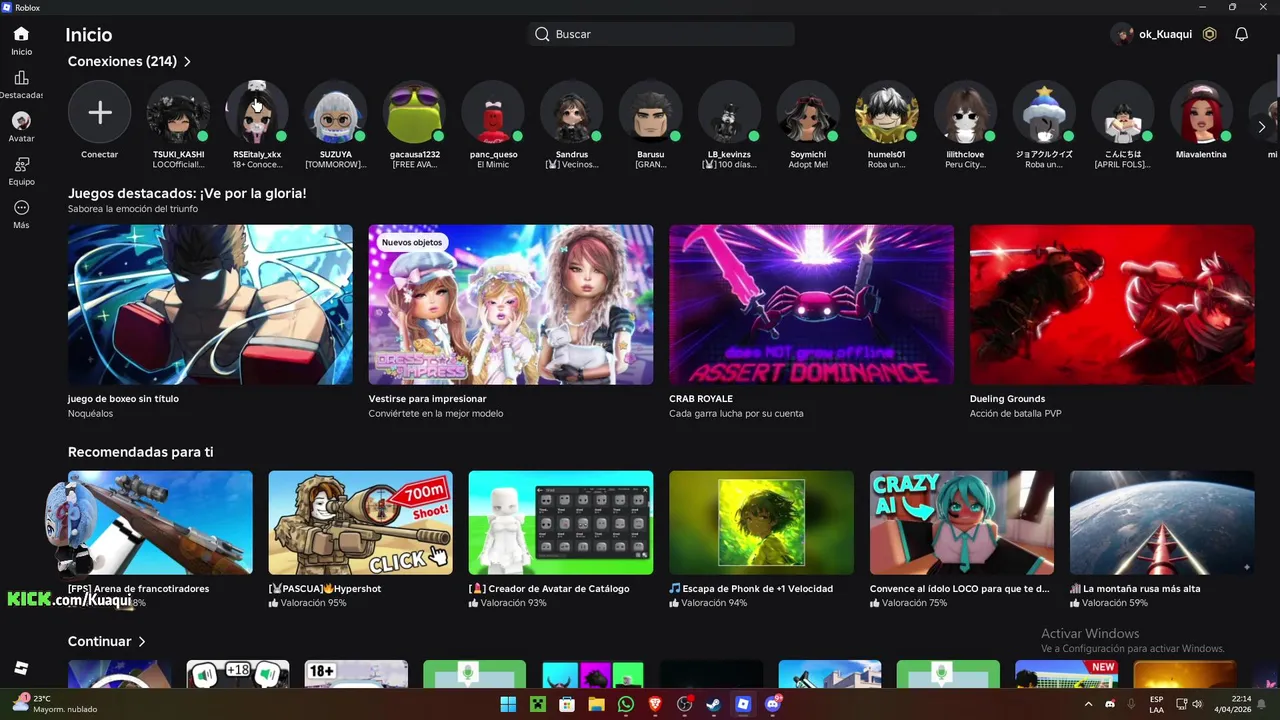Open Minecraft from the taskbar

pyautogui.click(x=537, y=704)
